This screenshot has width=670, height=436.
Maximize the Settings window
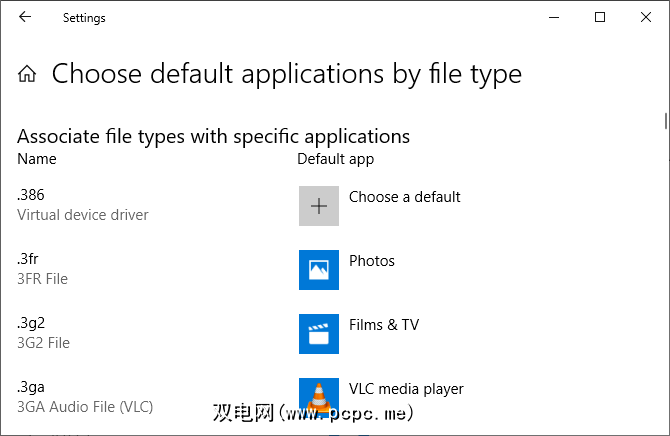[x=600, y=17]
